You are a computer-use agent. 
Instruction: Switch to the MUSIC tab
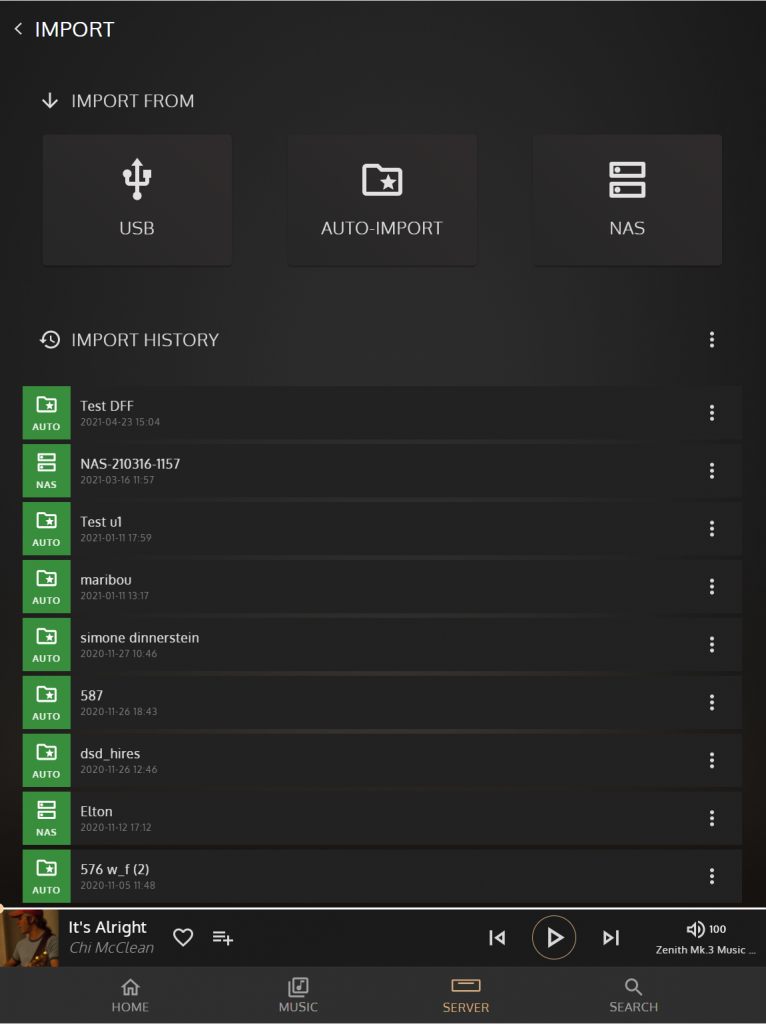pos(298,995)
